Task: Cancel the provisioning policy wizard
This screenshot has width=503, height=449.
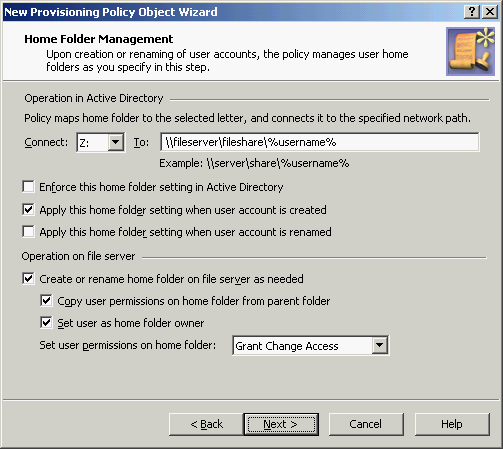Action: coord(366,424)
